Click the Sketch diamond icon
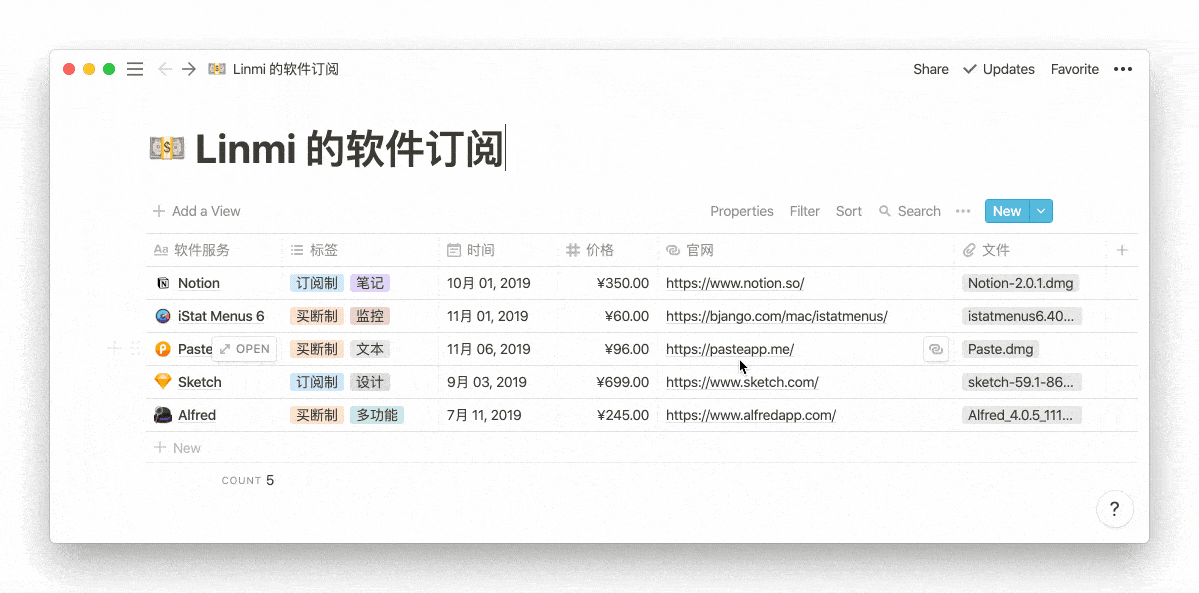1199x593 pixels. pyautogui.click(x=163, y=383)
